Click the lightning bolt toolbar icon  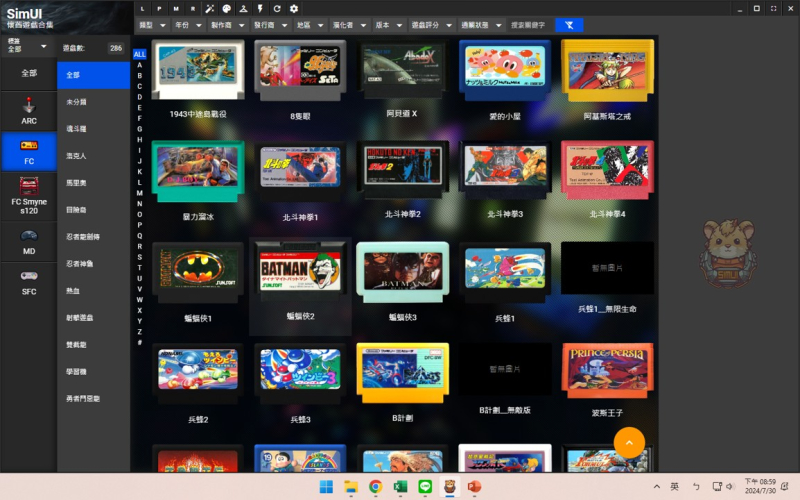point(260,9)
